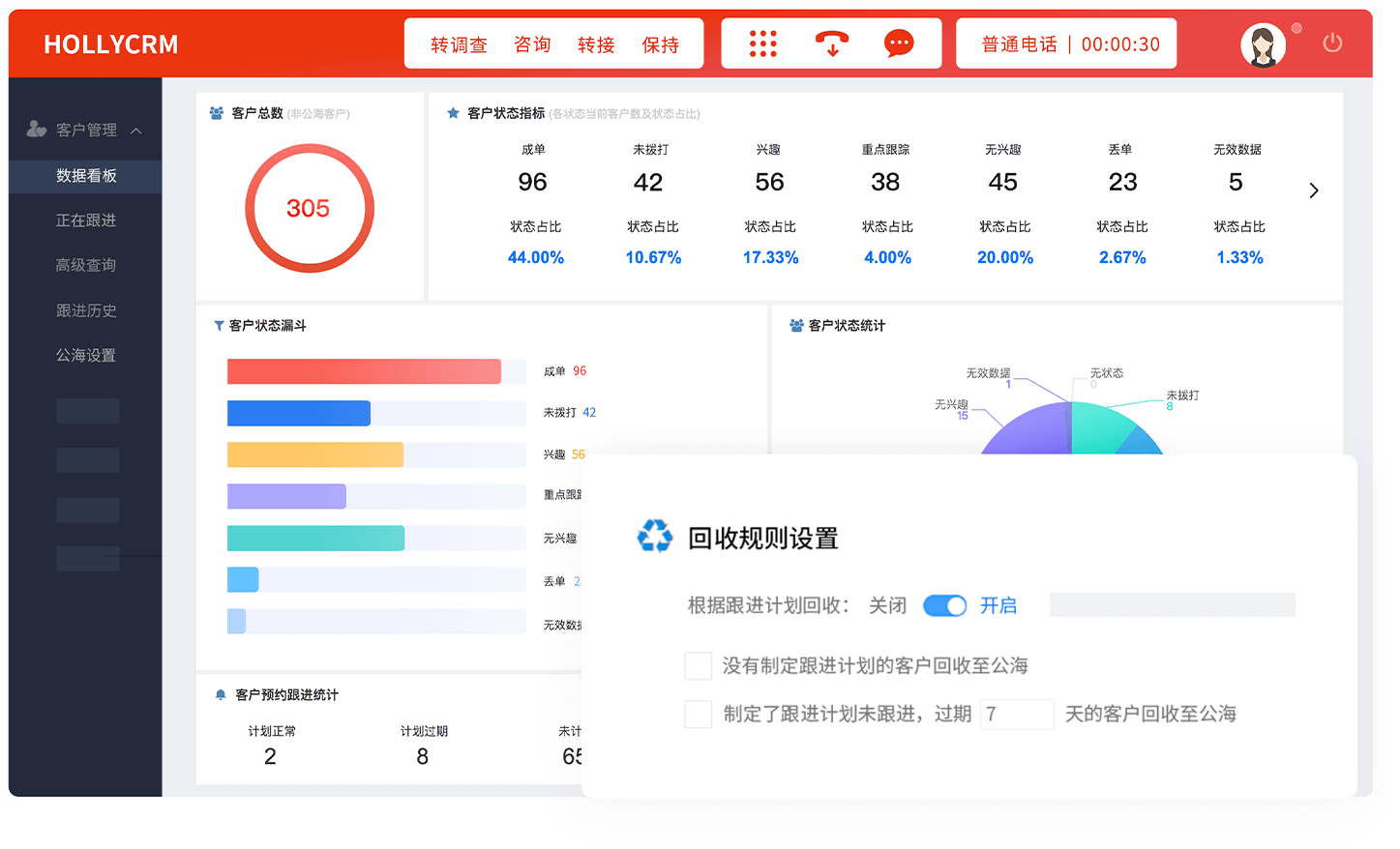Check the 没有制定跟进计划的客户回收至公海 checkbox
Screen dimensions: 1400x849
698,665
